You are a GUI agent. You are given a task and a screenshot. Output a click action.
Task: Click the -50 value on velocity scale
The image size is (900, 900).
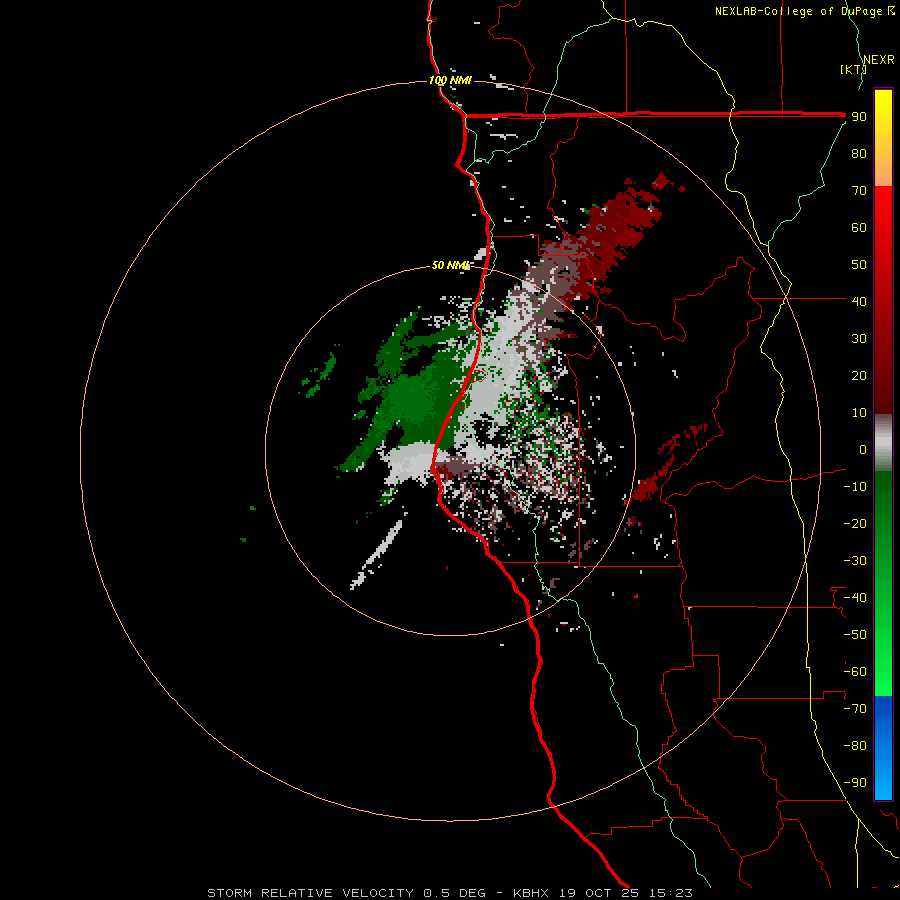pyautogui.click(x=855, y=635)
